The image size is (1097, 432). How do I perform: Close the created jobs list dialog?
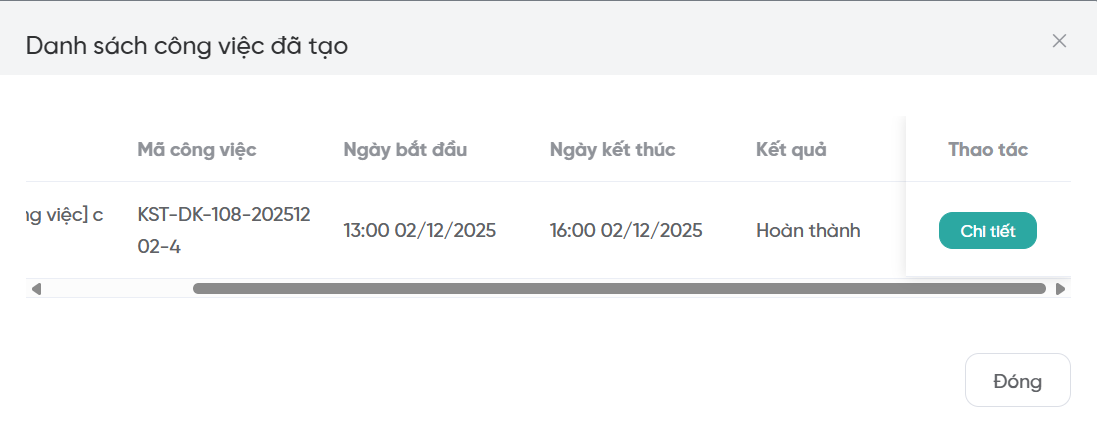(1059, 41)
